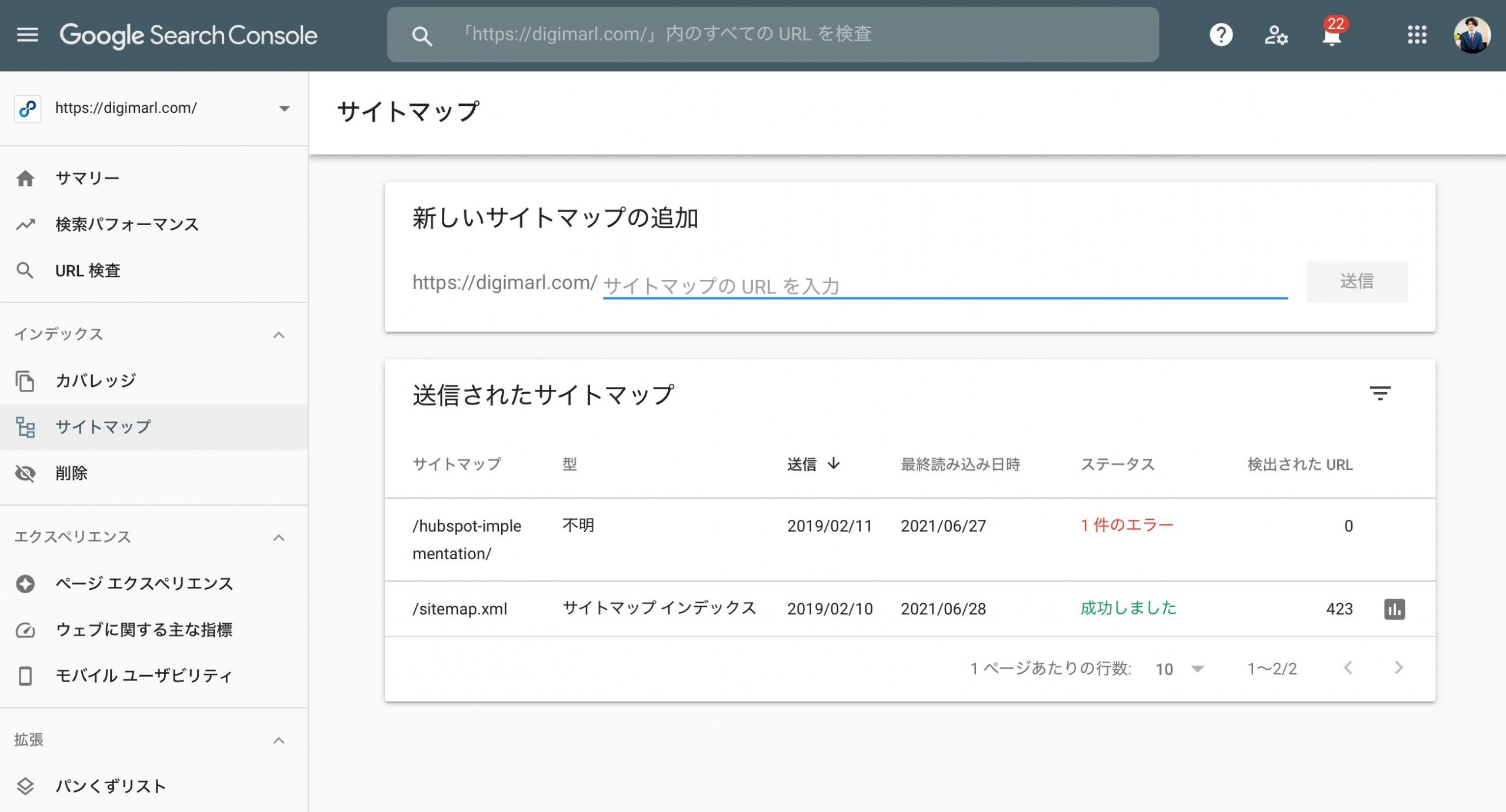Collapse the エクスペリエンス section
This screenshot has width=1506, height=812.
point(279,538)
